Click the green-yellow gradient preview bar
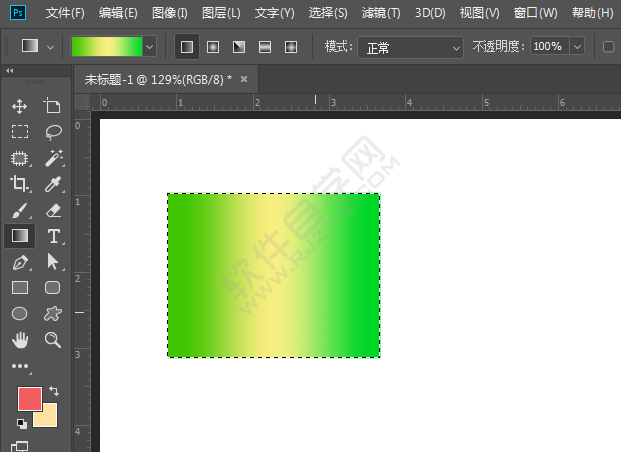The height and width of the screenshot is (452, 621). (x=107, y=47)
